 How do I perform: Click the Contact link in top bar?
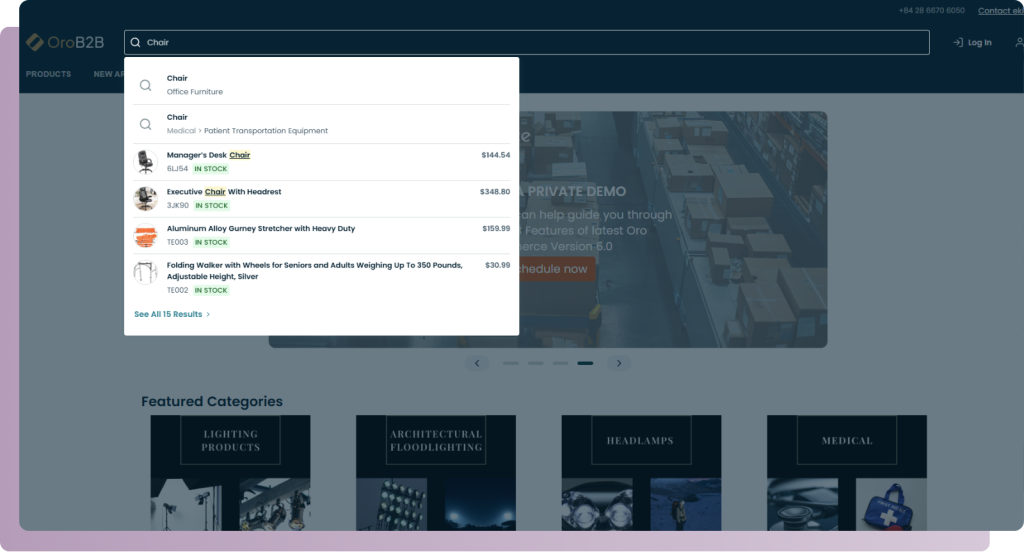coord(999,11)
